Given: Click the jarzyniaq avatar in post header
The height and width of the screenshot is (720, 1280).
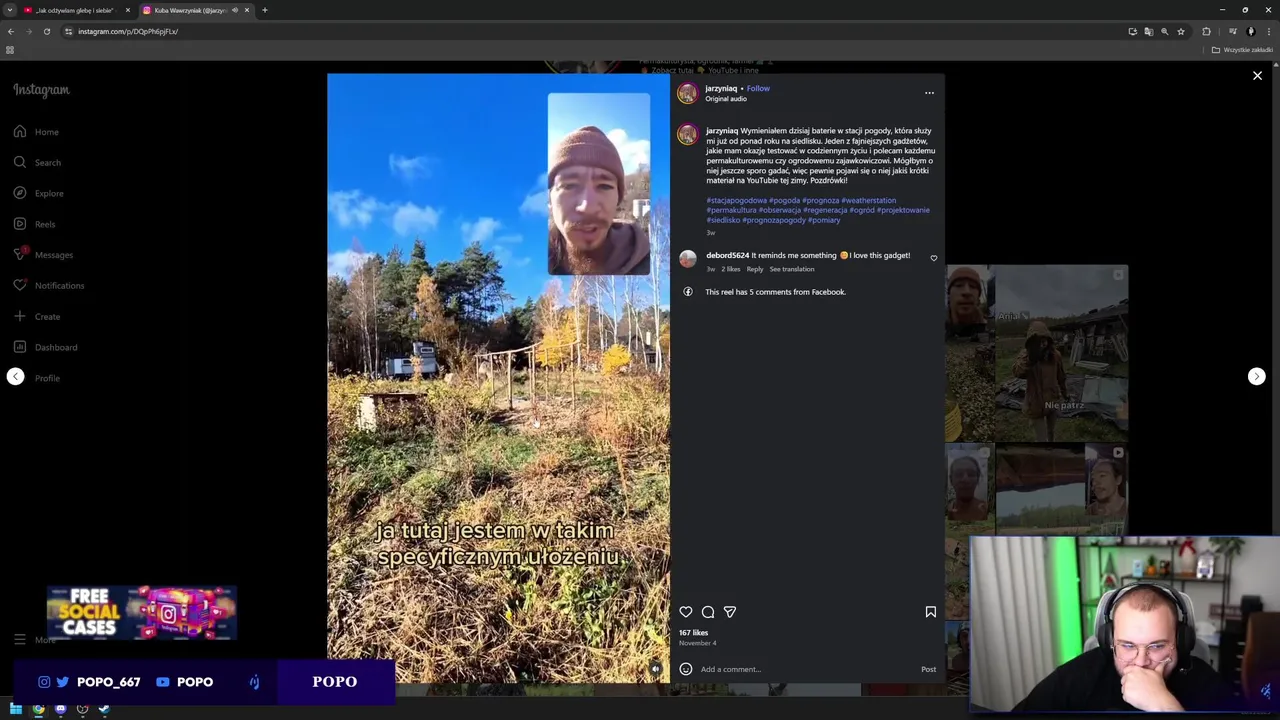Looking at the screenshot, I should (x=687, y=93).
